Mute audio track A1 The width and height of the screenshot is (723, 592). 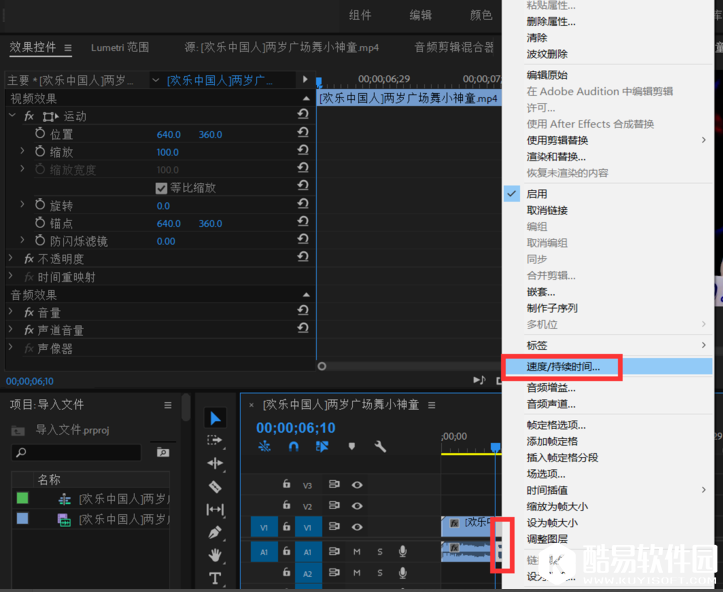tap(357, 551)
